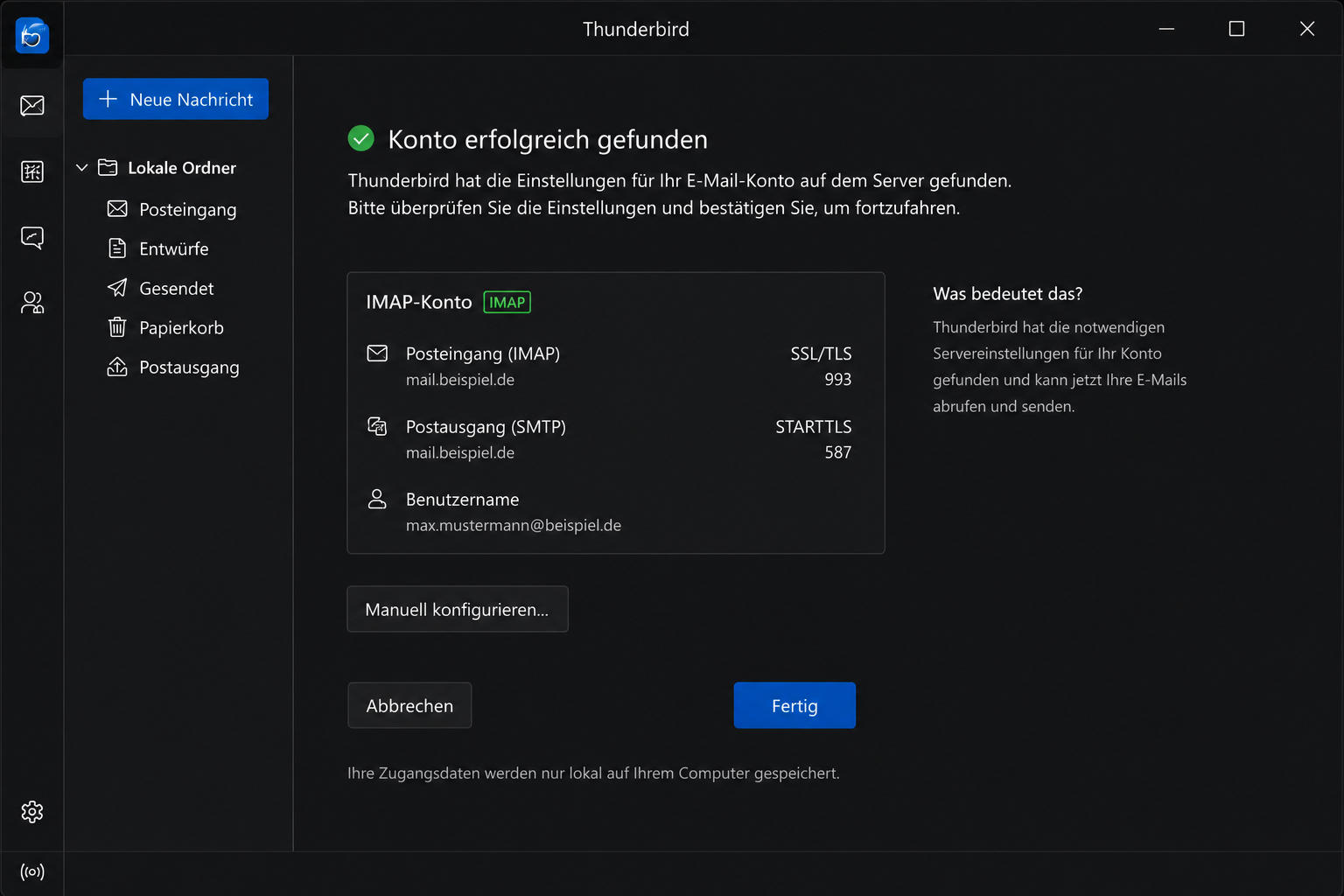Click the Gesendet paper plane icon
Viewport: 1344px width, 896px height.
coord(117,288)
